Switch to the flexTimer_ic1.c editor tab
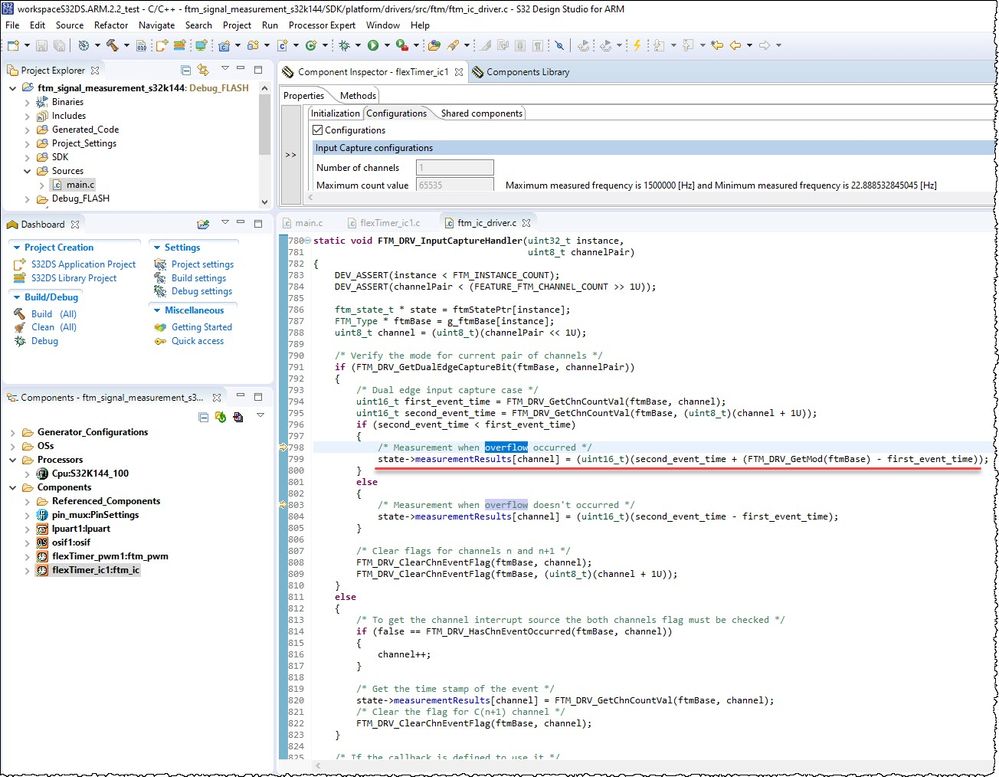This screenshot has height=777, width=999. point(390,223)
